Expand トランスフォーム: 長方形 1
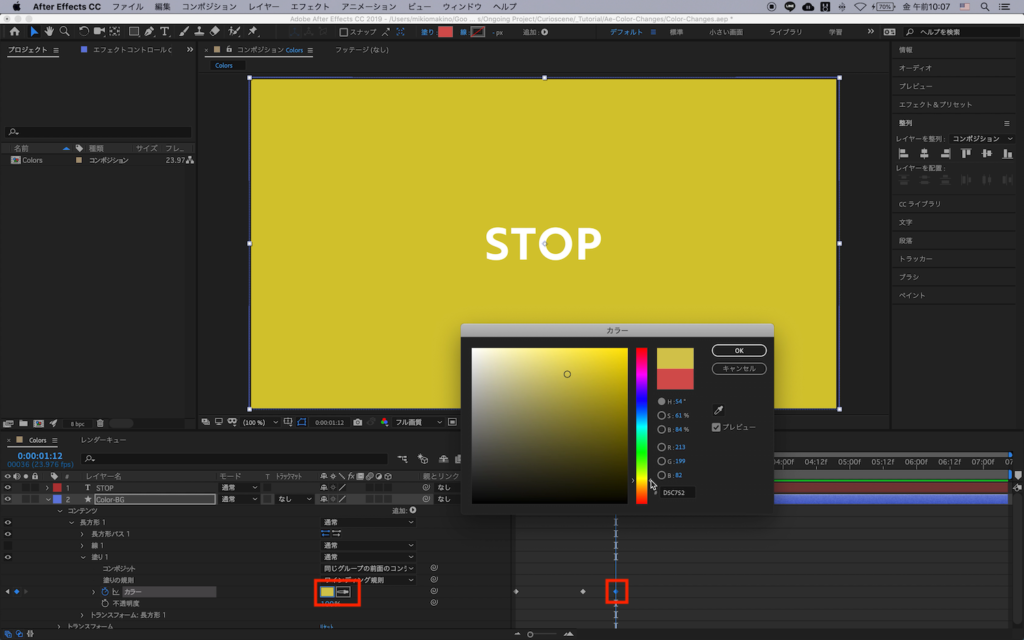 click(82, 615)
